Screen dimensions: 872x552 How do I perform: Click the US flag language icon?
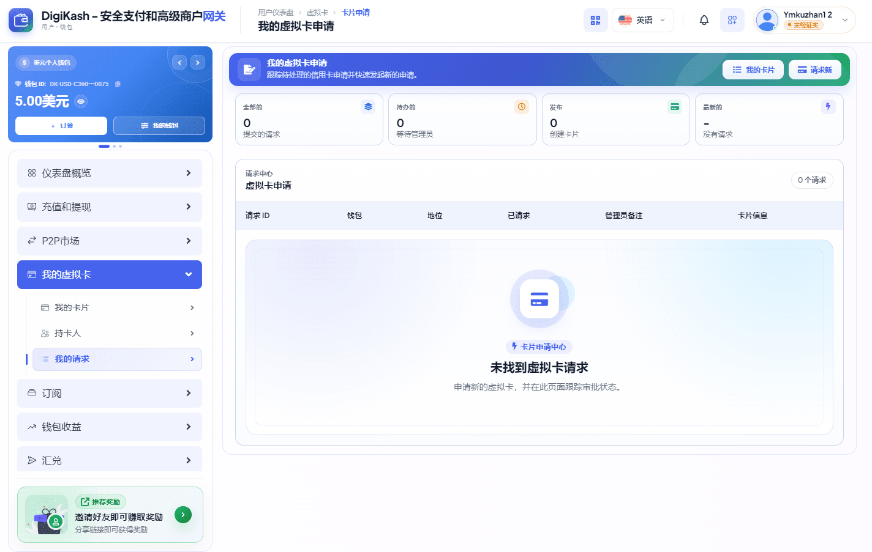625,20
